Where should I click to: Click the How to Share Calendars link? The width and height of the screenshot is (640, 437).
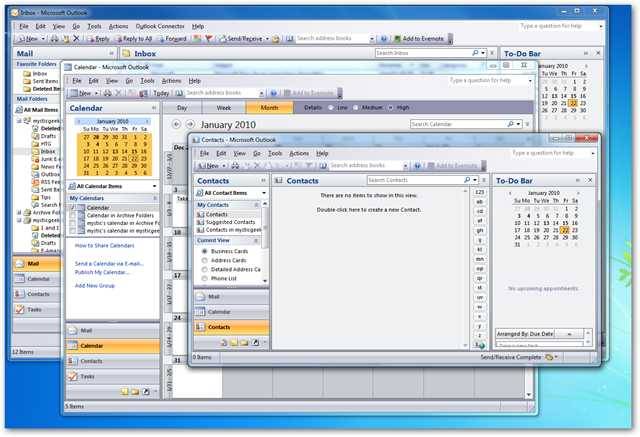pyautogui.click(x=104, y=246)
